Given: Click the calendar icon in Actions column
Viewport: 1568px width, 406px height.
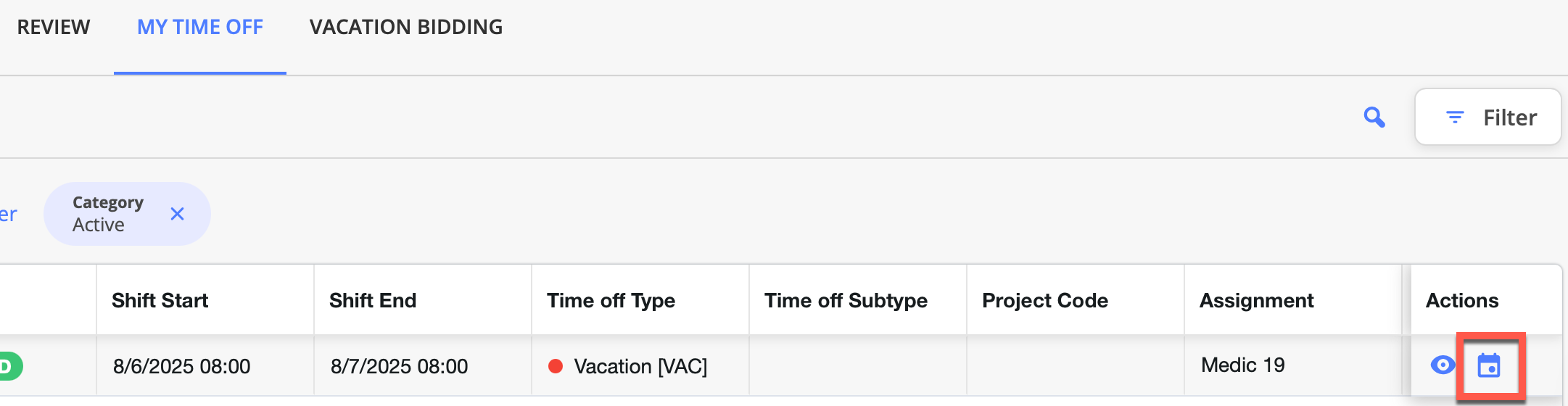Looking at the screenshot, I should tap(1489, 365).
